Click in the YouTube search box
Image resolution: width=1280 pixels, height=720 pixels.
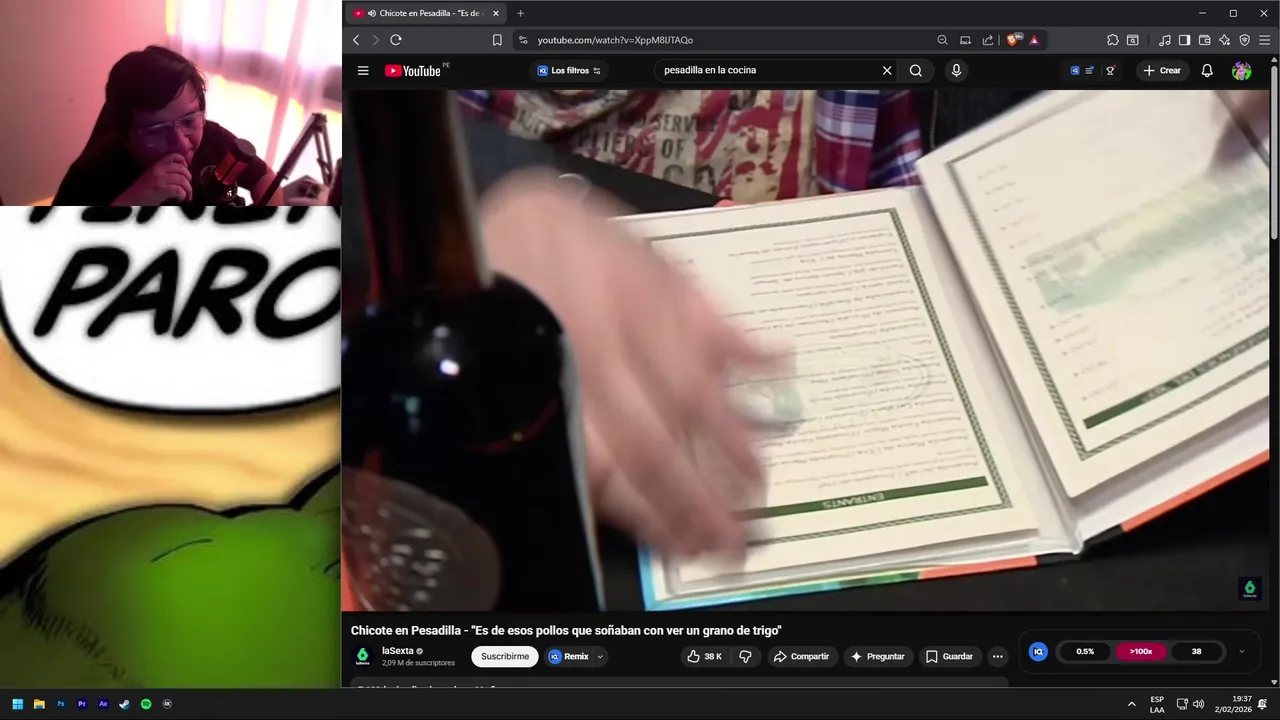click(x=765, y=70)
